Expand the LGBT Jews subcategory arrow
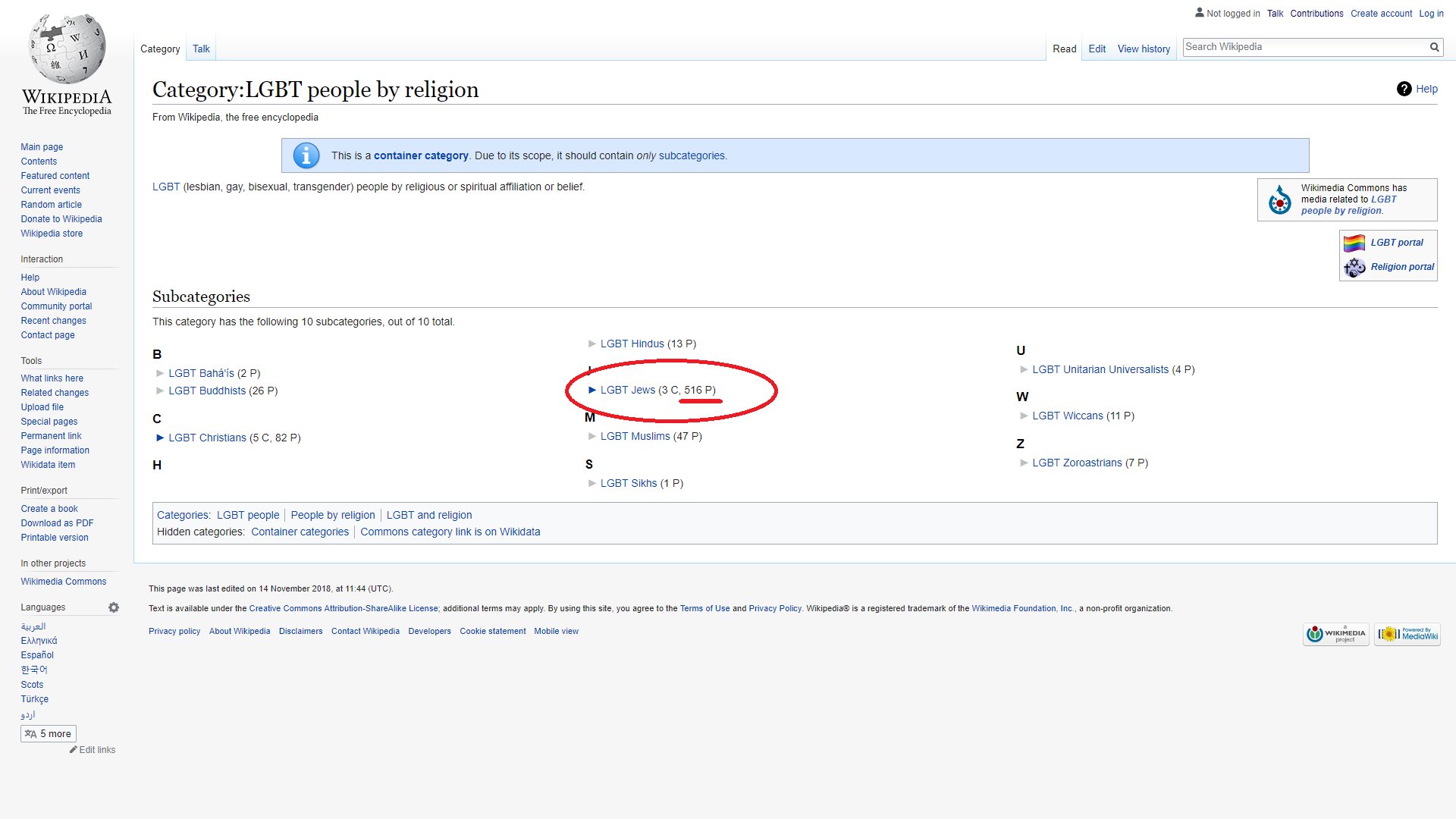This screenshot has width=1456, height=819. [x=592, y=390]
